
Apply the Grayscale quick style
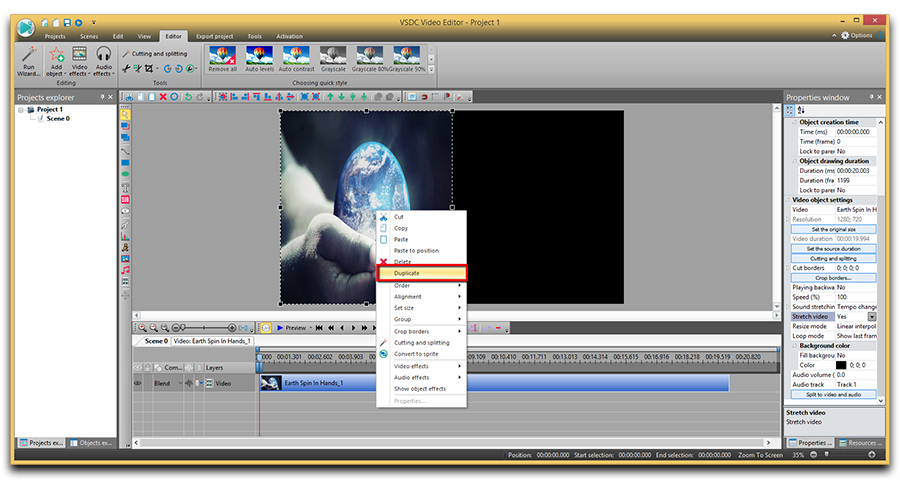tap(333, 59)
